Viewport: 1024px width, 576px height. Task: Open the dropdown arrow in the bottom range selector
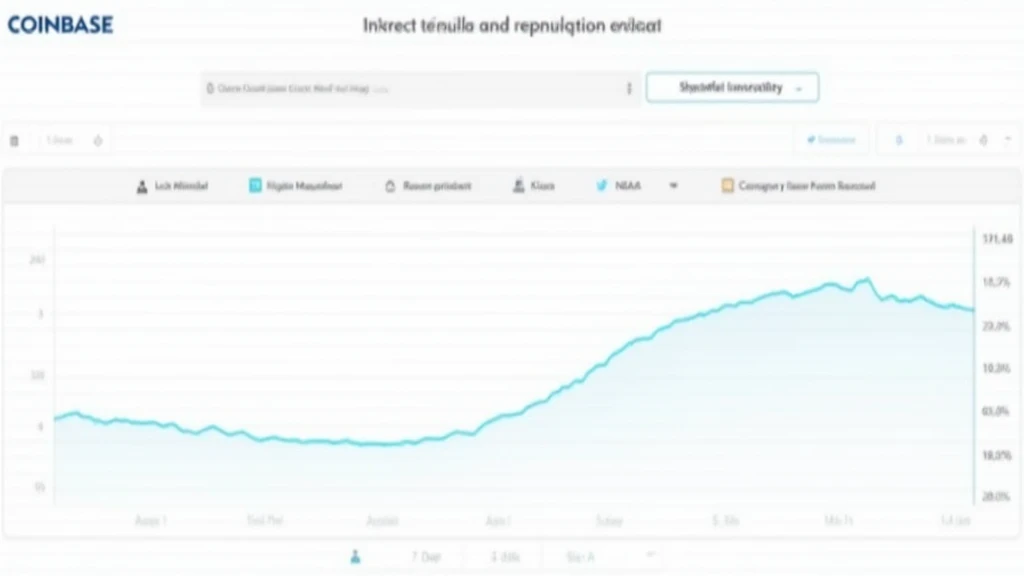651,555
